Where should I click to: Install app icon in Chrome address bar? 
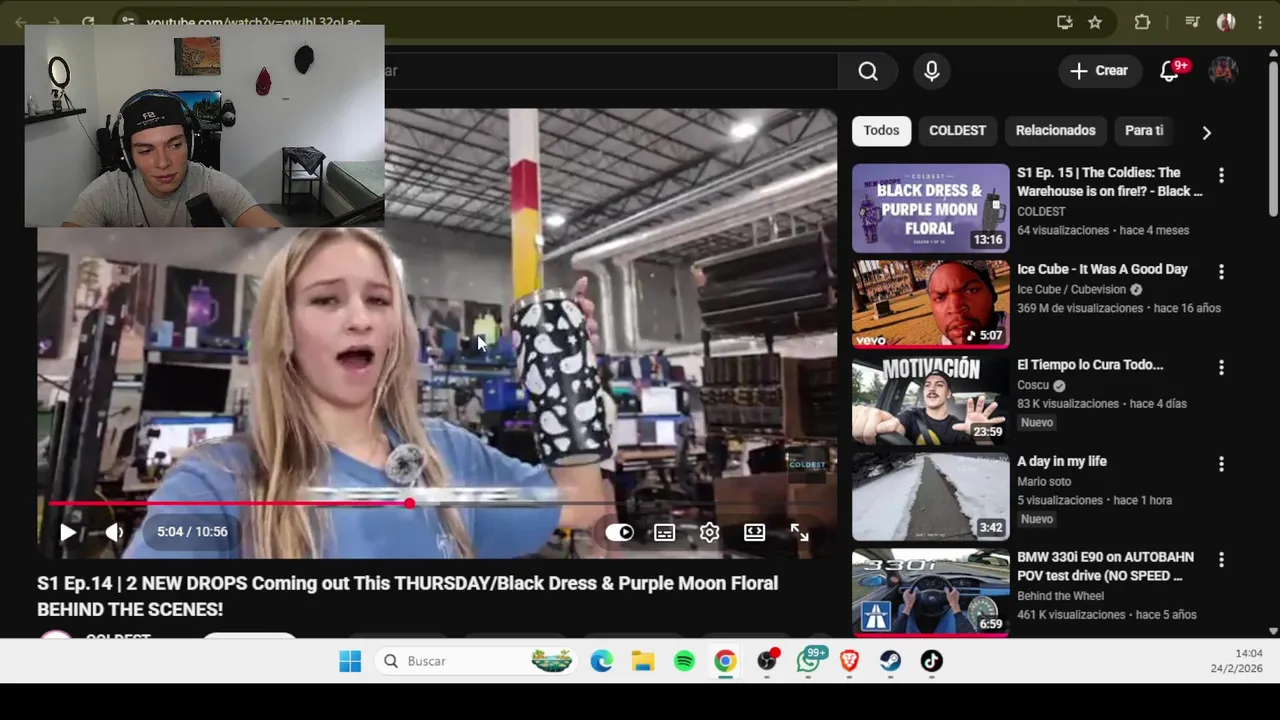point(1065,22)
